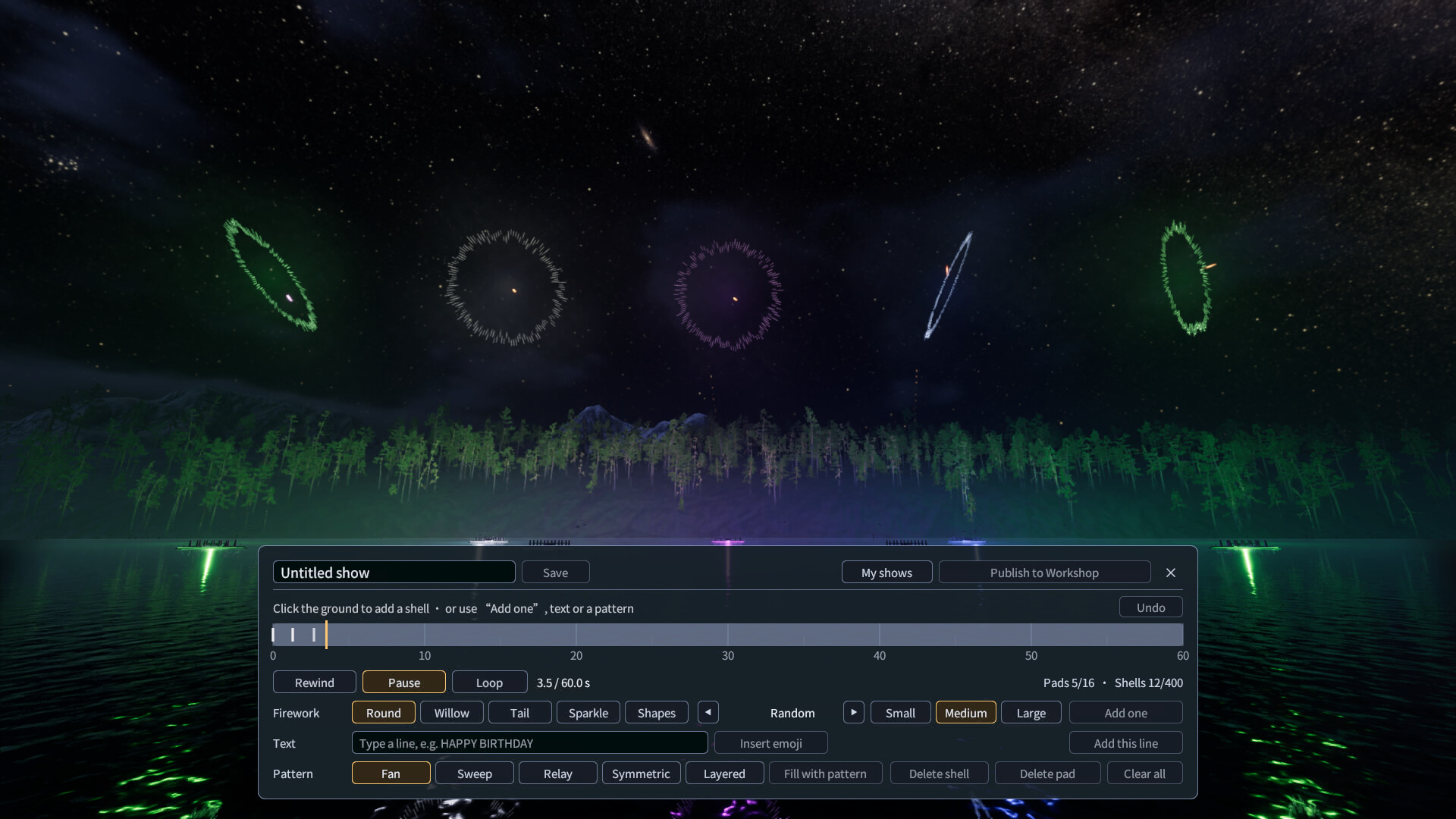
Task: Close the show editor panel
Action: [1171, 573]
